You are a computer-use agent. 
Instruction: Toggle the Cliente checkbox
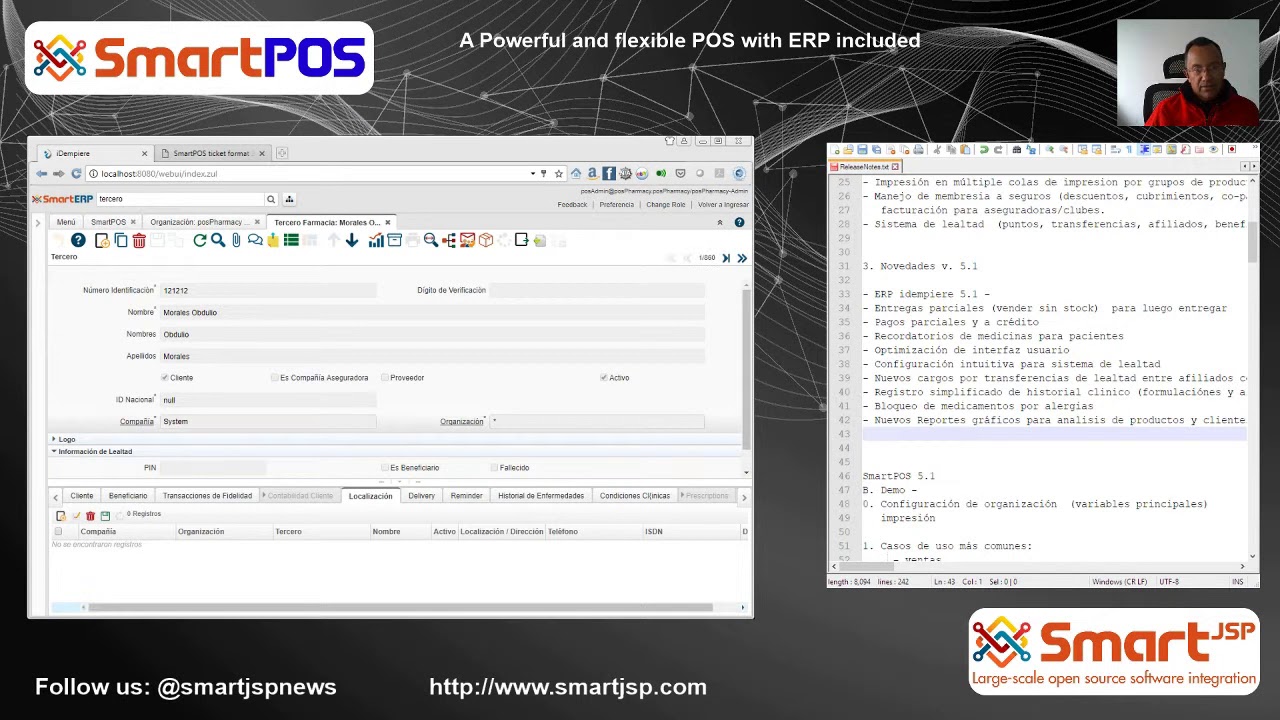[x=165, y=378]
